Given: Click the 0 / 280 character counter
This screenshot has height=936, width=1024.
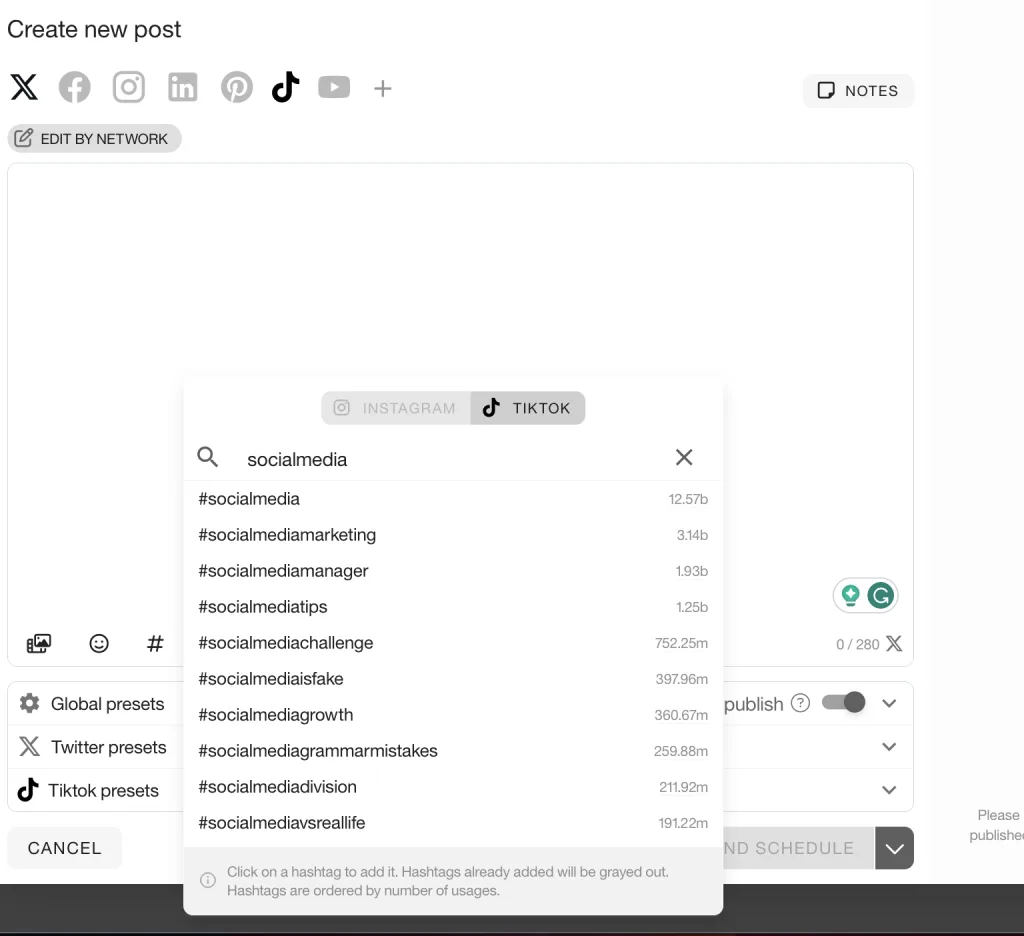Looking at the screenshot, I should (857, 645).
